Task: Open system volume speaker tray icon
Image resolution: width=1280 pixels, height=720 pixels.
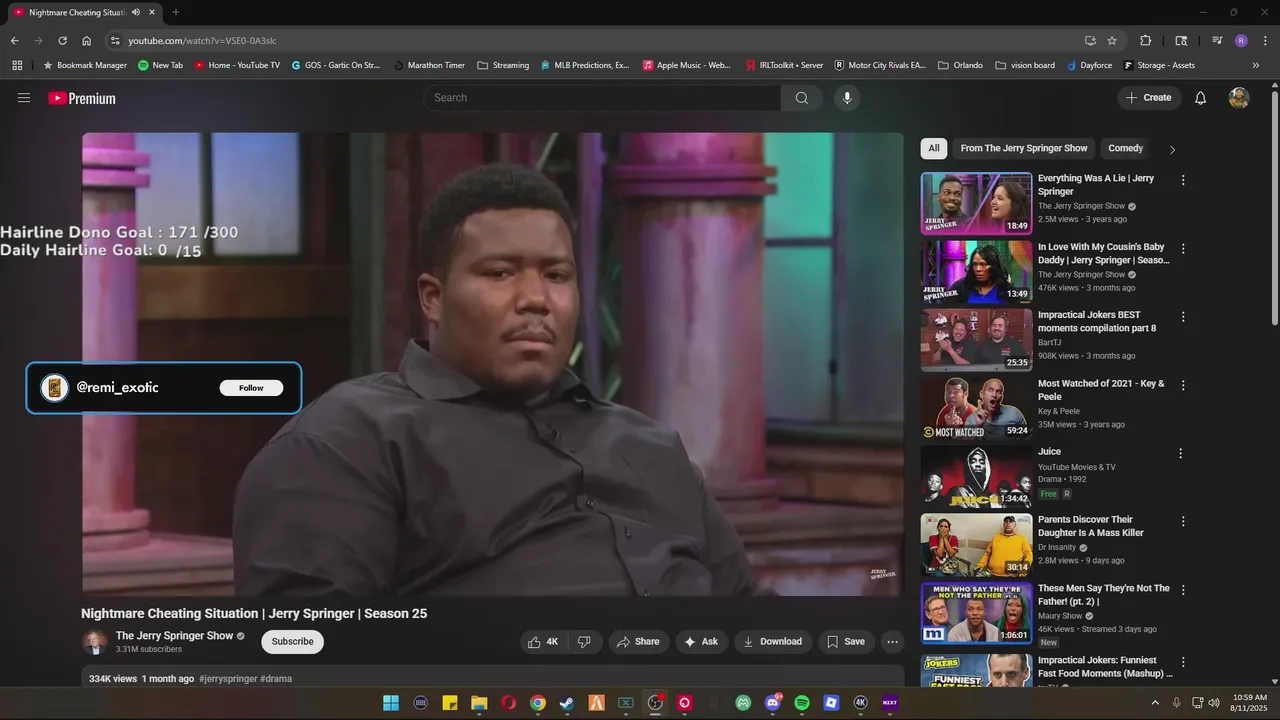Action: (x=1213, y=703)
